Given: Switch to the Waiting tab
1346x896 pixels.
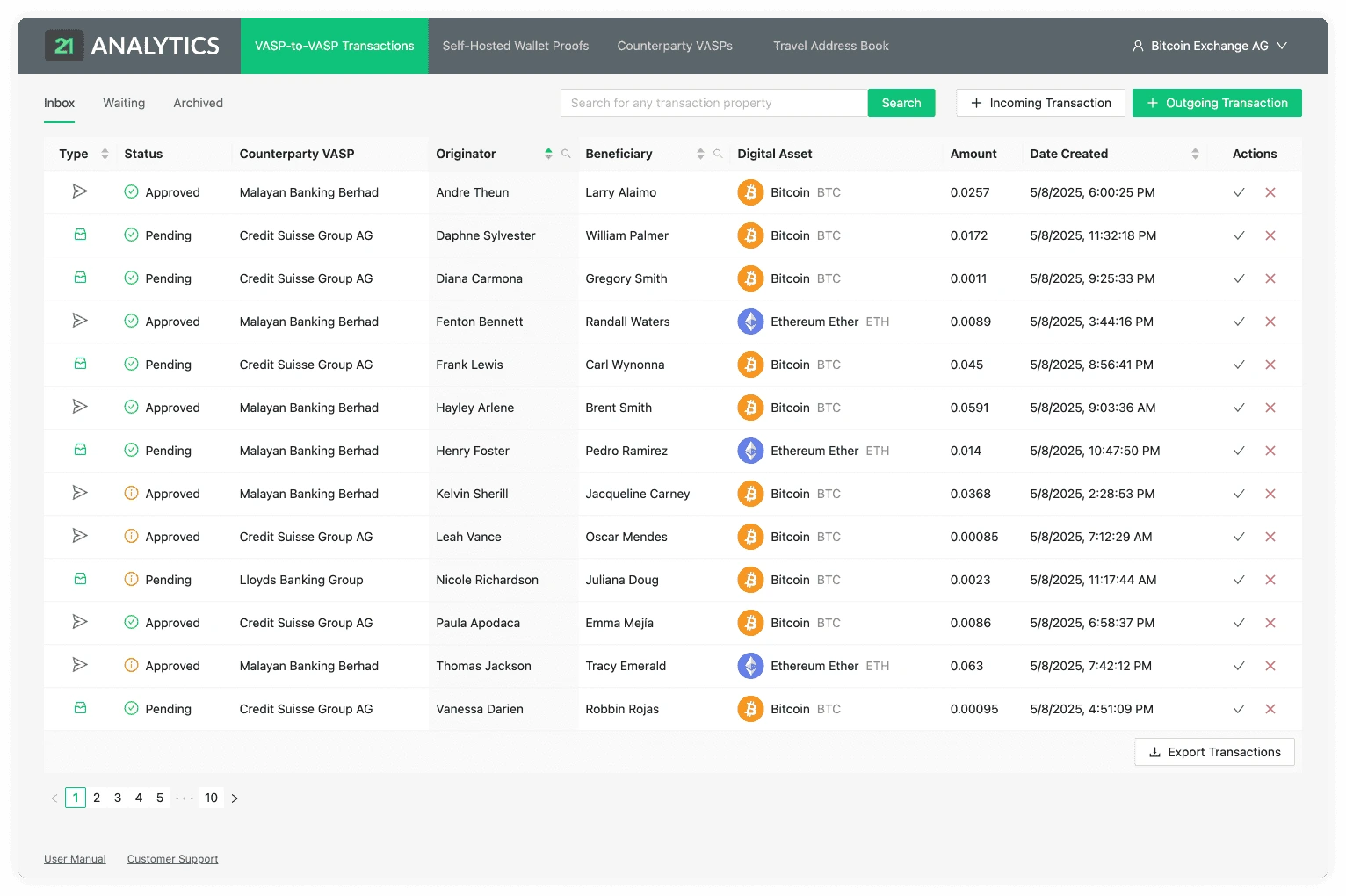Looking at the screenshot, I should tap(123, 103).
